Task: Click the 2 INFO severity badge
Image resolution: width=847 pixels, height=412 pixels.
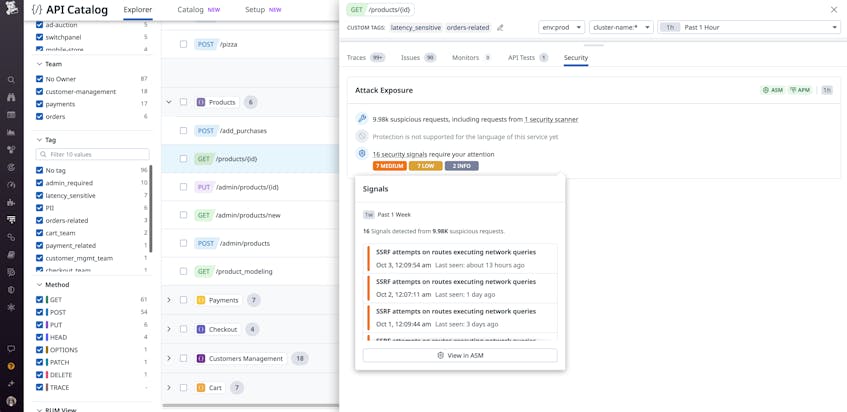Action: pyautogui.click(x=461, y=166)
